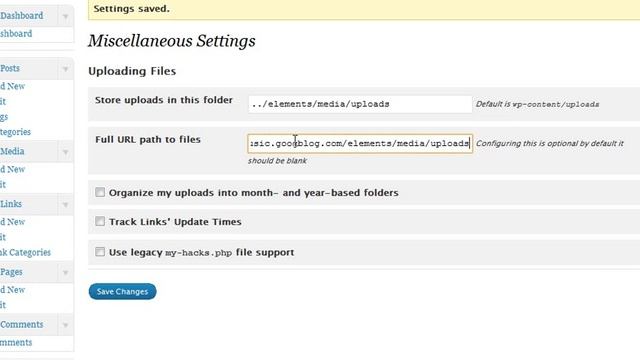This screenshot has width=640, height=360.
Task: Open Edit under Pages
Action: click(x=3, y=305)
